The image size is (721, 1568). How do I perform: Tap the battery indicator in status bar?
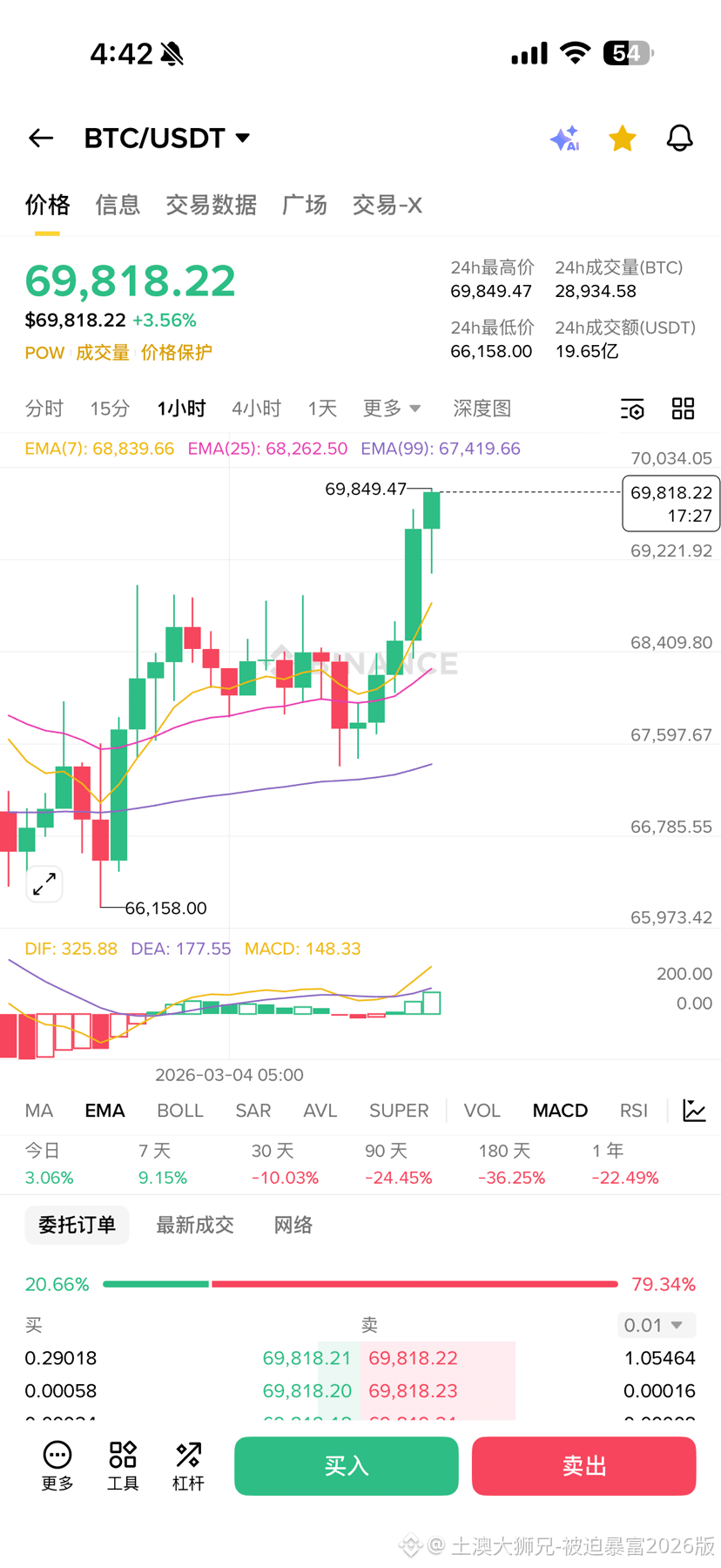(628, 53)
